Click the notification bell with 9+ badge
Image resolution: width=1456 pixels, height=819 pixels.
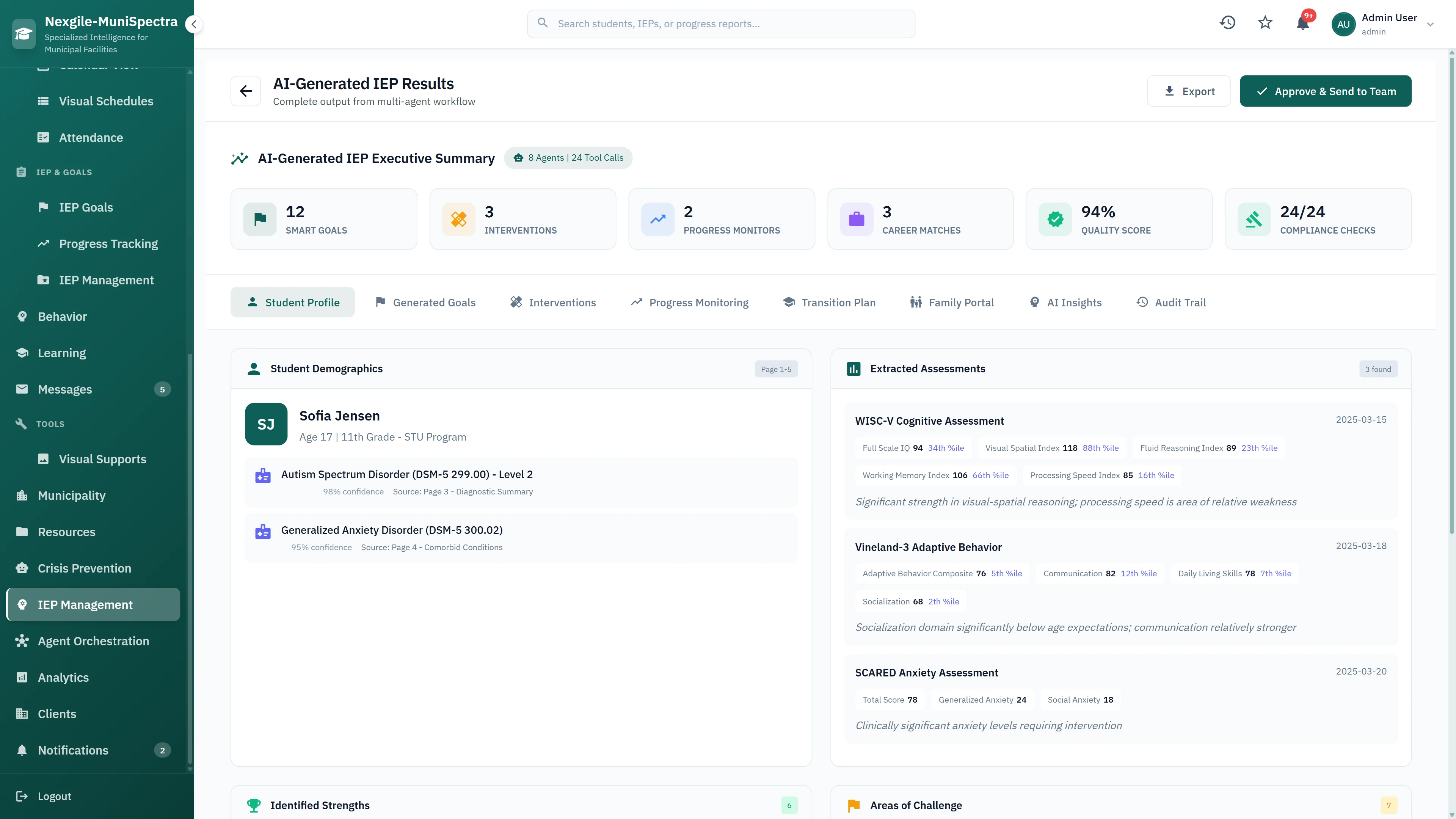[1303, 24]
